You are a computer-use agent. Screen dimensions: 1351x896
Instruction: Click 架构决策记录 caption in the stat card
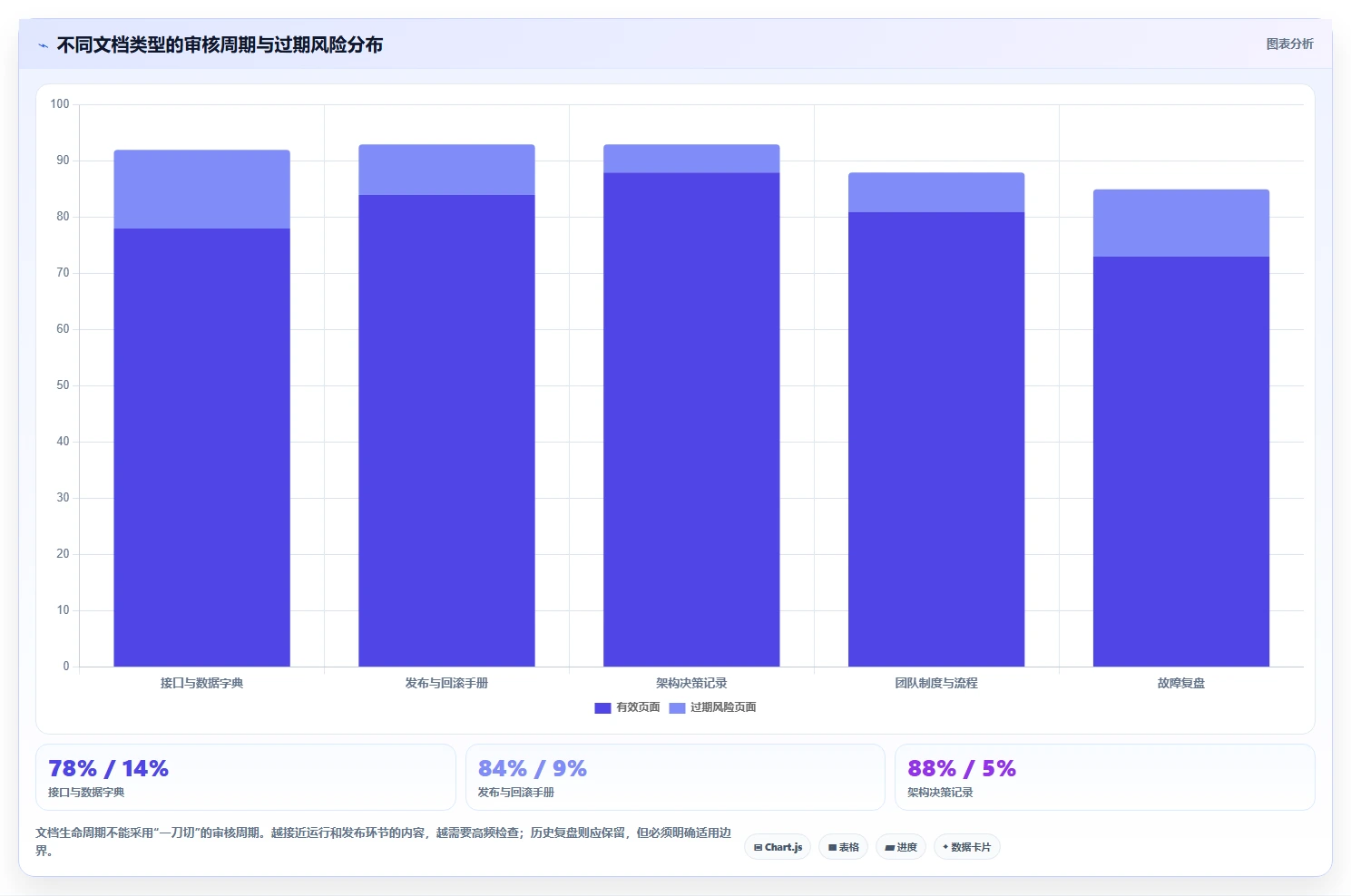tap(940, 793)
